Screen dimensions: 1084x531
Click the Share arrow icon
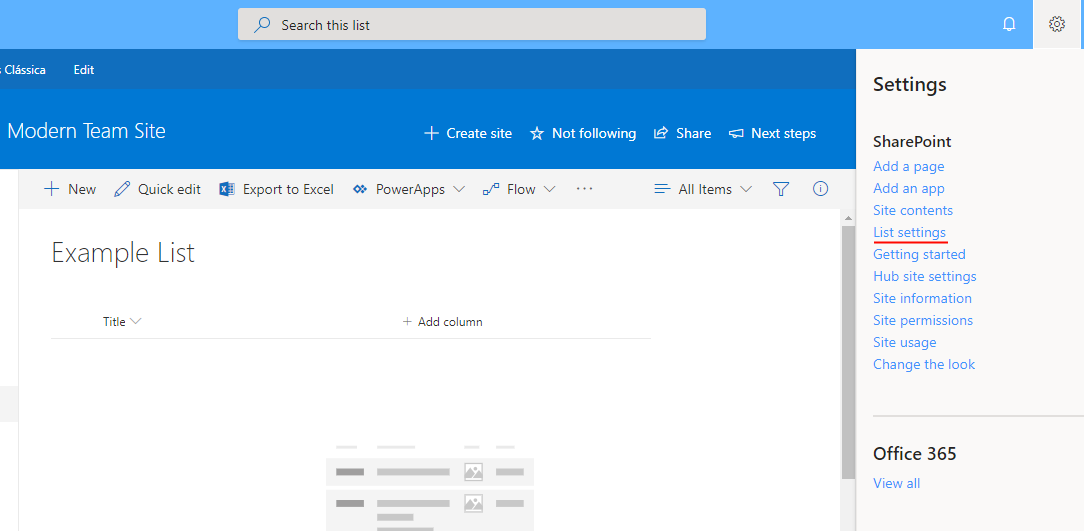(x=661, y=133)
